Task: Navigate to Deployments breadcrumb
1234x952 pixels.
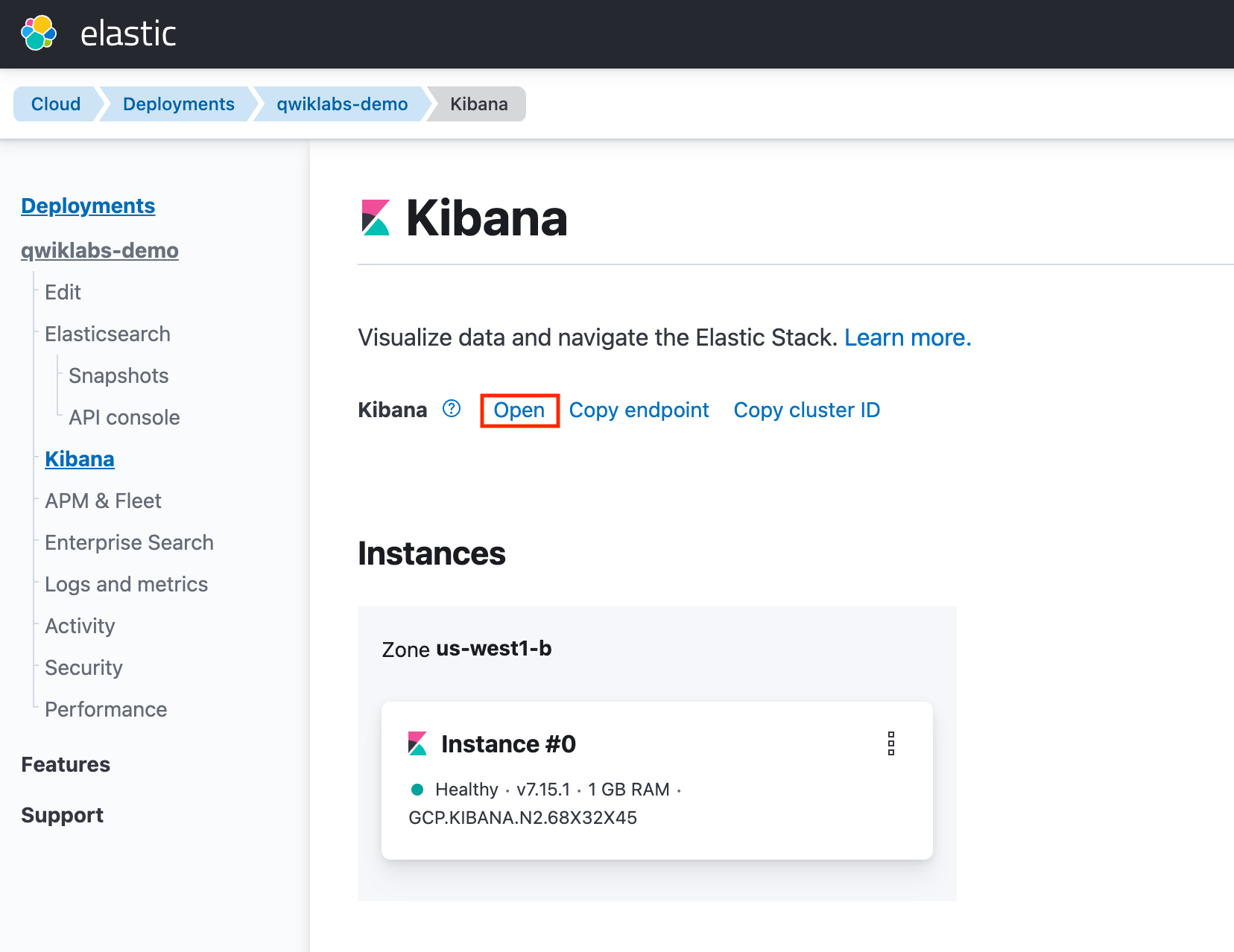Action: click(179, 104)
